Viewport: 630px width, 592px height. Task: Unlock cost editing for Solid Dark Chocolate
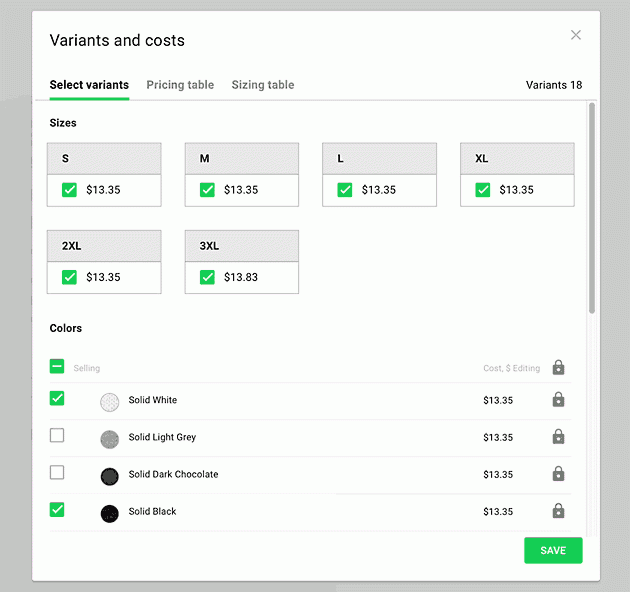click(558, 474)
